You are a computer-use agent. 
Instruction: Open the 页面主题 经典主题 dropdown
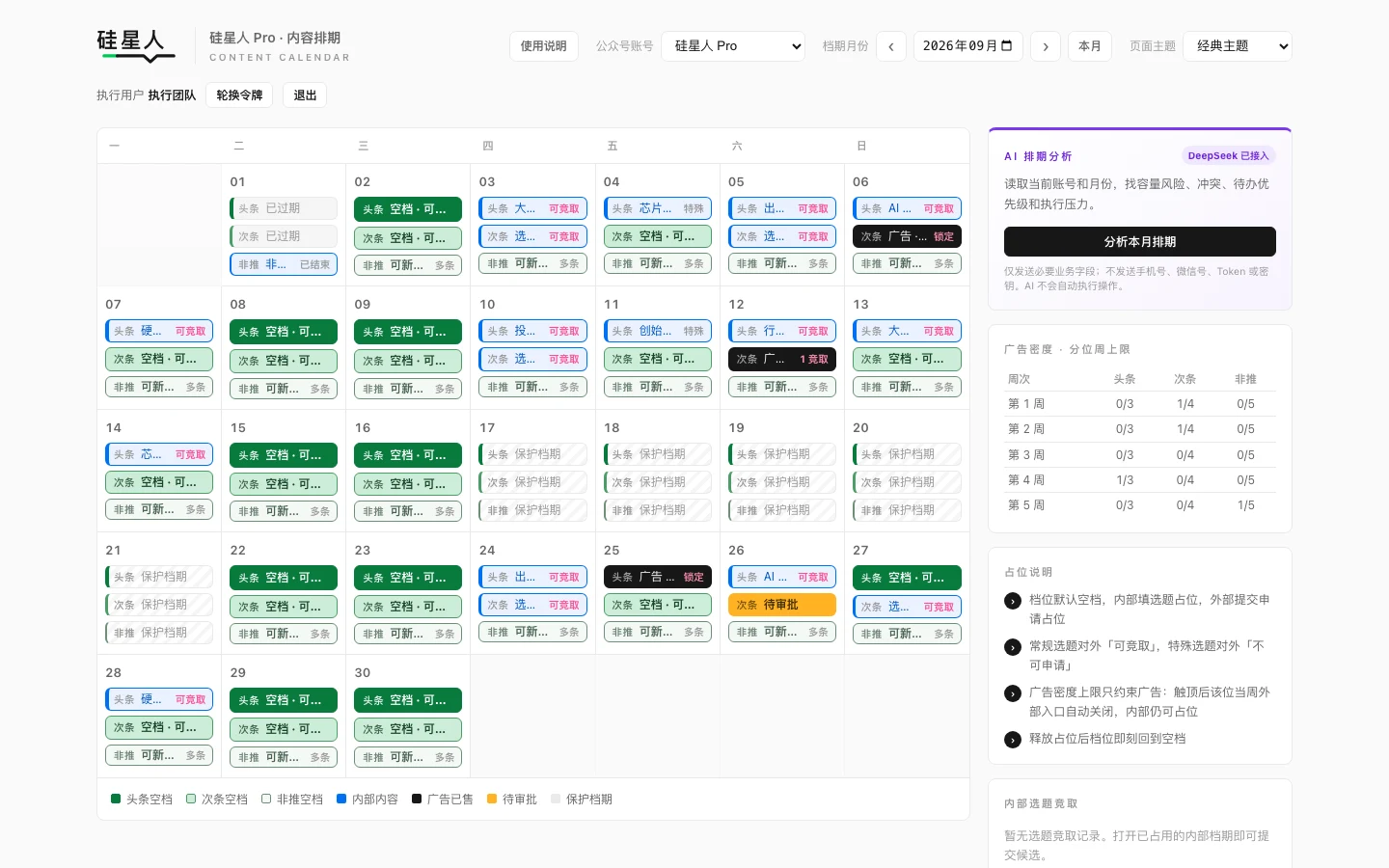pyautogui.click(x=1238, y=46)
